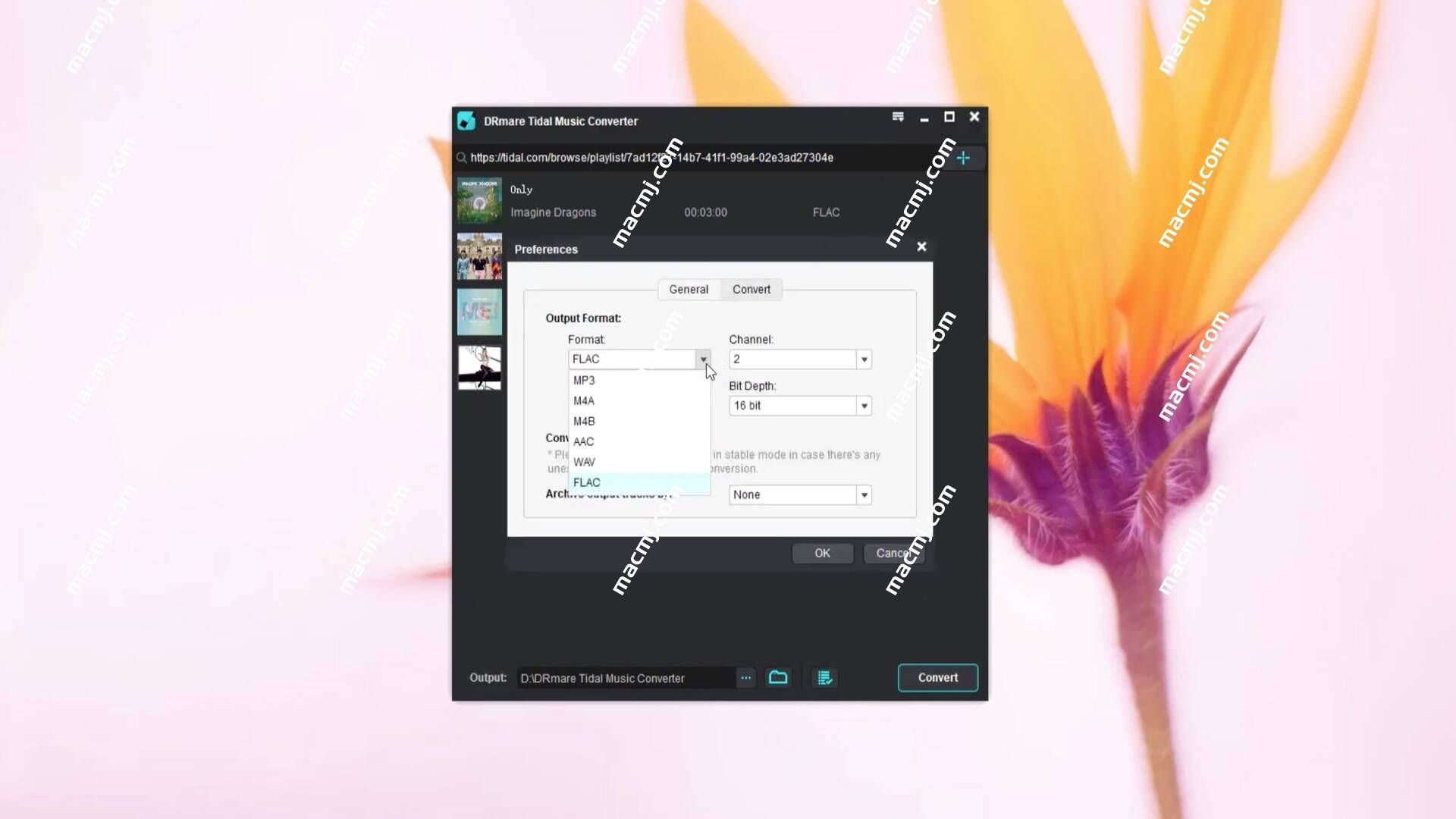The image size is (1456, 819).
Task: Open the Channel dropdown
Action: tap(800, 359)
